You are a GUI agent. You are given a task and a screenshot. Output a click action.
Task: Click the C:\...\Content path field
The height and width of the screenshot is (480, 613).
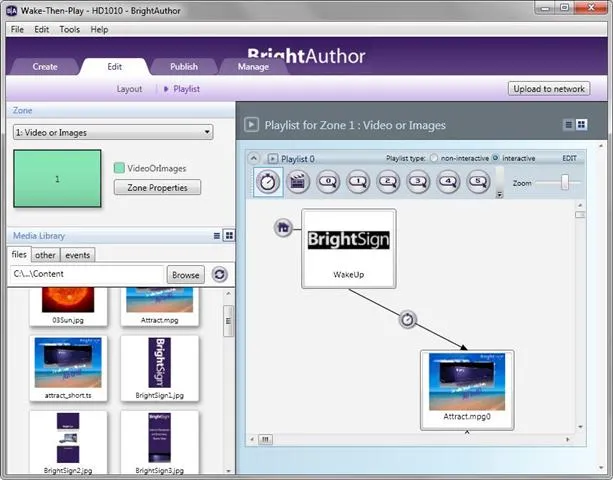tap(86, 274)
